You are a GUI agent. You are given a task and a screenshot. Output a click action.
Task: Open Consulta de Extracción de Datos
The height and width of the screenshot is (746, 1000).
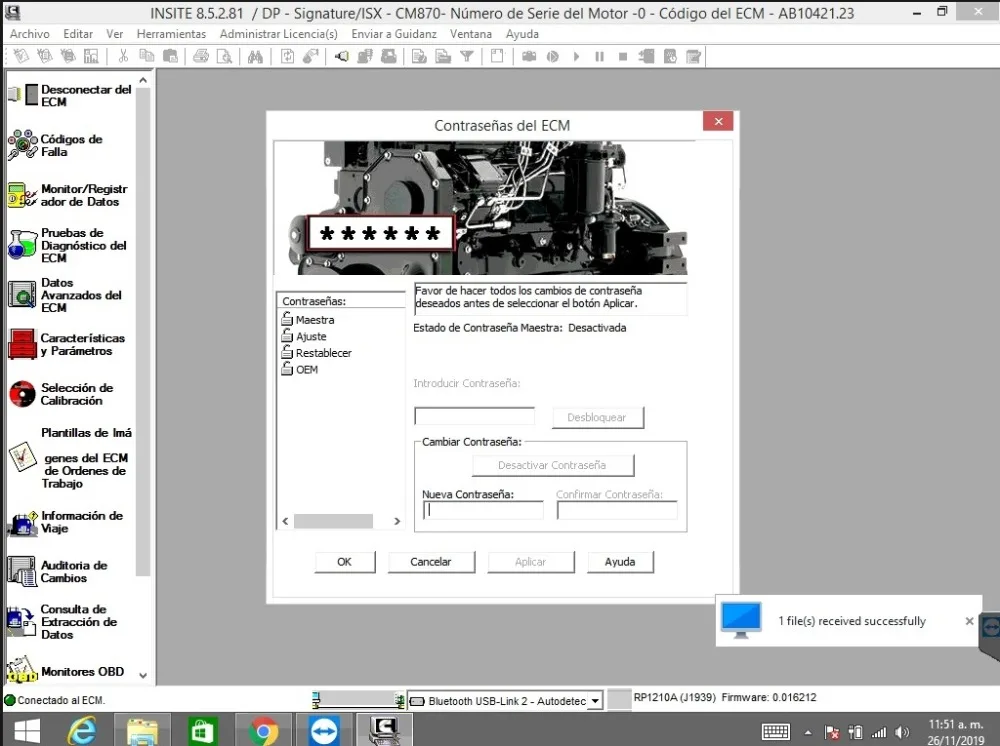pos(62,622)
